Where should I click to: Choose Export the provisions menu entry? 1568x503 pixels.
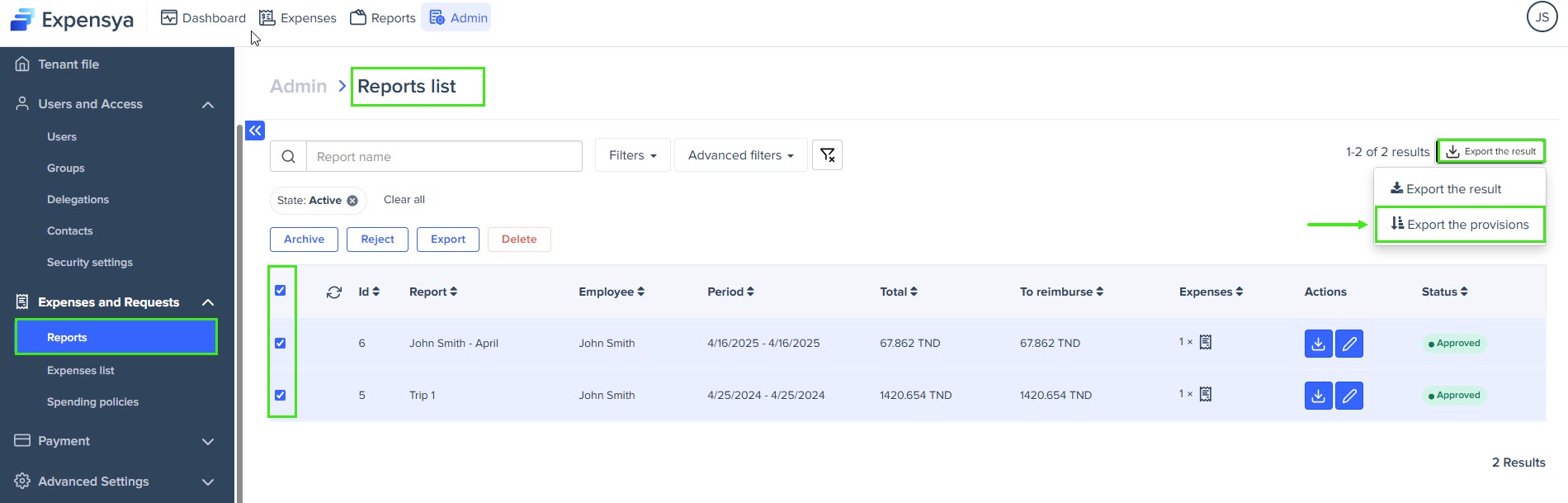coord(1460,224)
